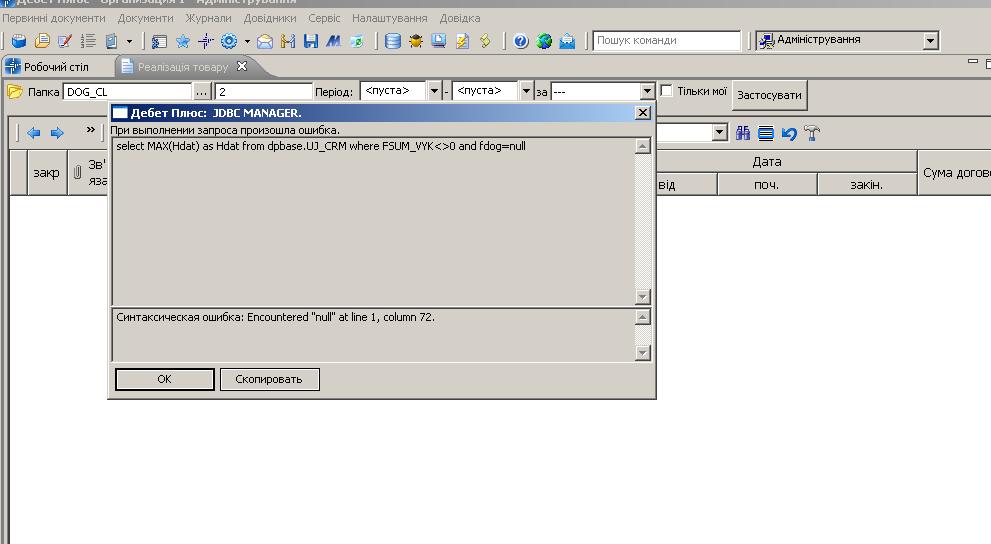
Task: Click the blue mailbox toolbar icon
Action: [567, 42]
